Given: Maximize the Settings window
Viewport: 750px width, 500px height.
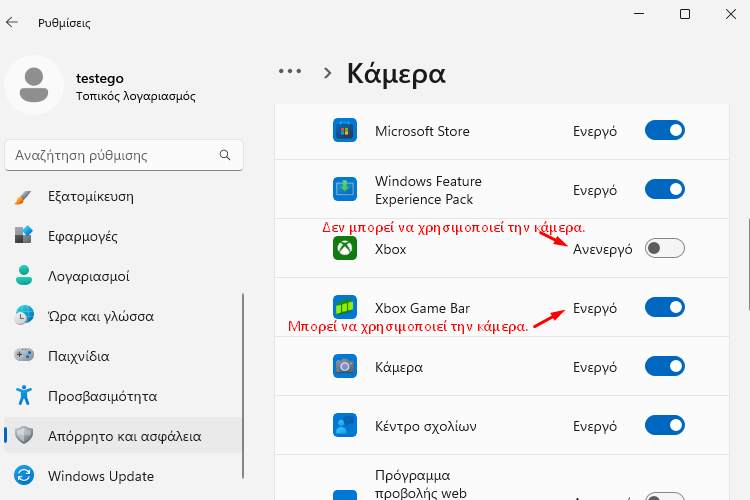Looking at the screenshot, I should tap(685, 14).
